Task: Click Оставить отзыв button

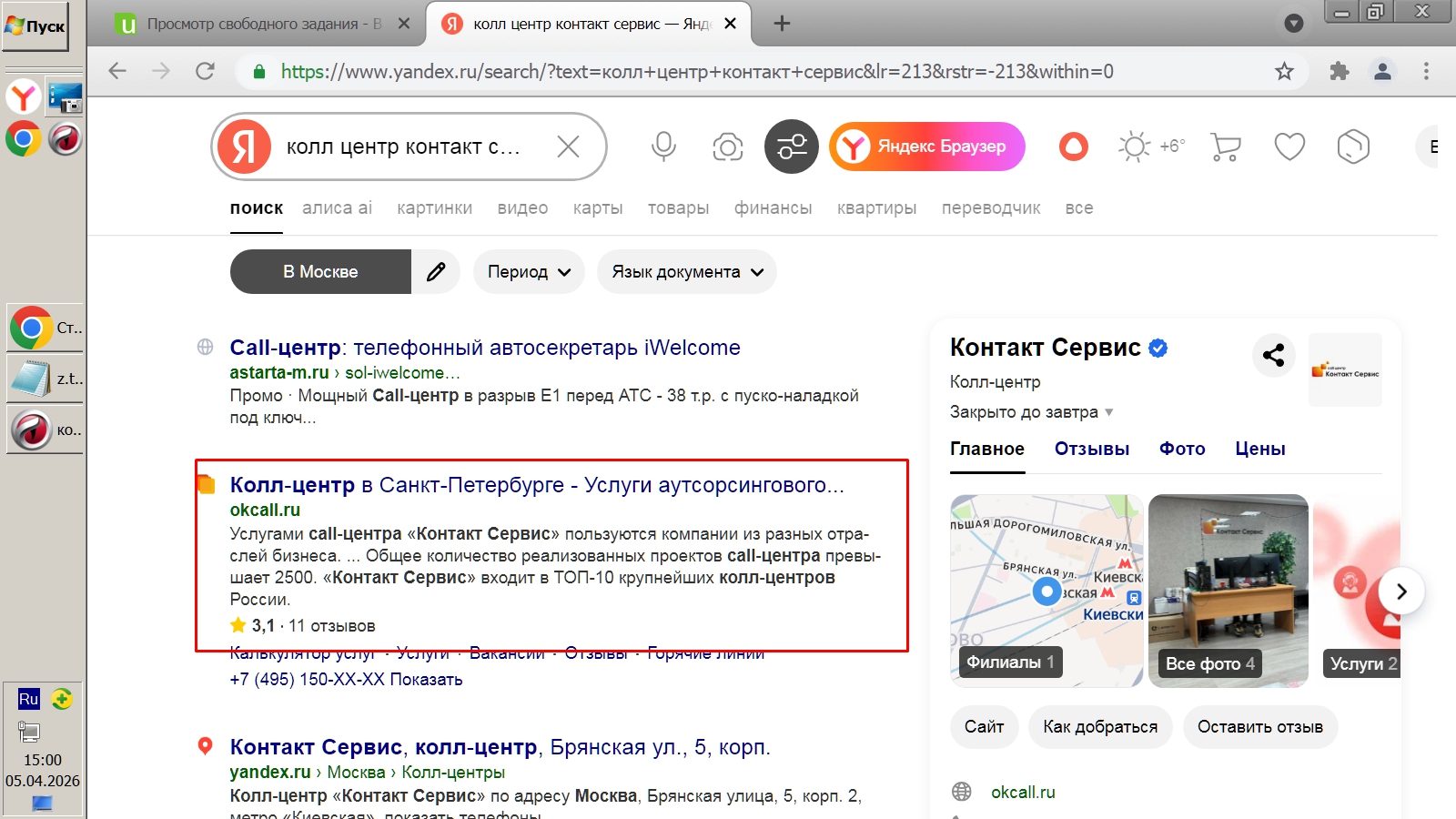Action: pos(1260,727)
